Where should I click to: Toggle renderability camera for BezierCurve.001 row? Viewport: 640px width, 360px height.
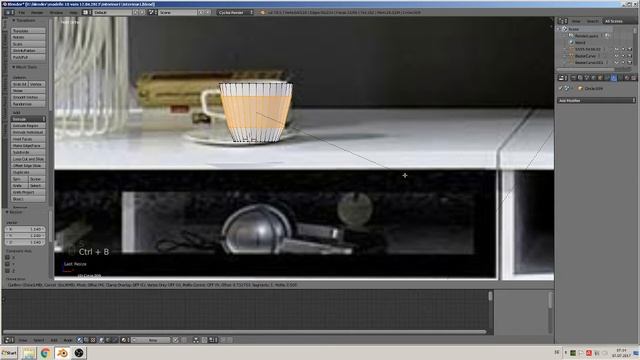click(x=630, y=62)
